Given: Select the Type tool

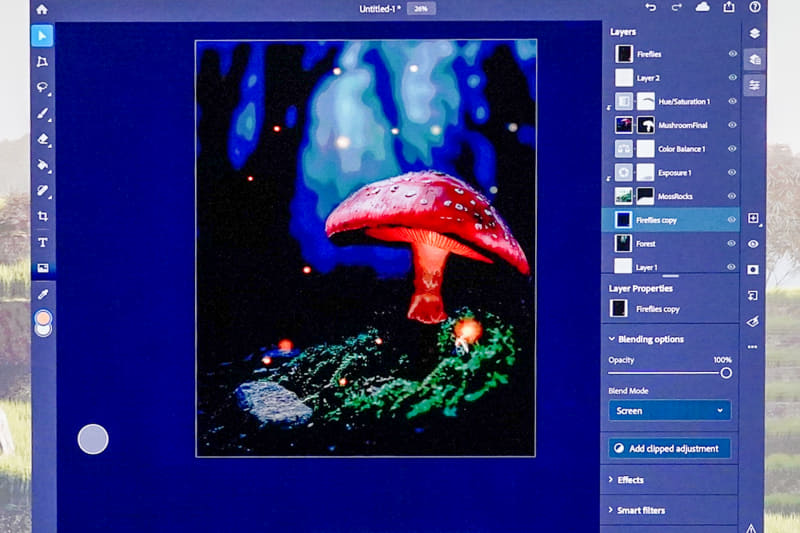Looking at the screenshot, I should point(42,242).
